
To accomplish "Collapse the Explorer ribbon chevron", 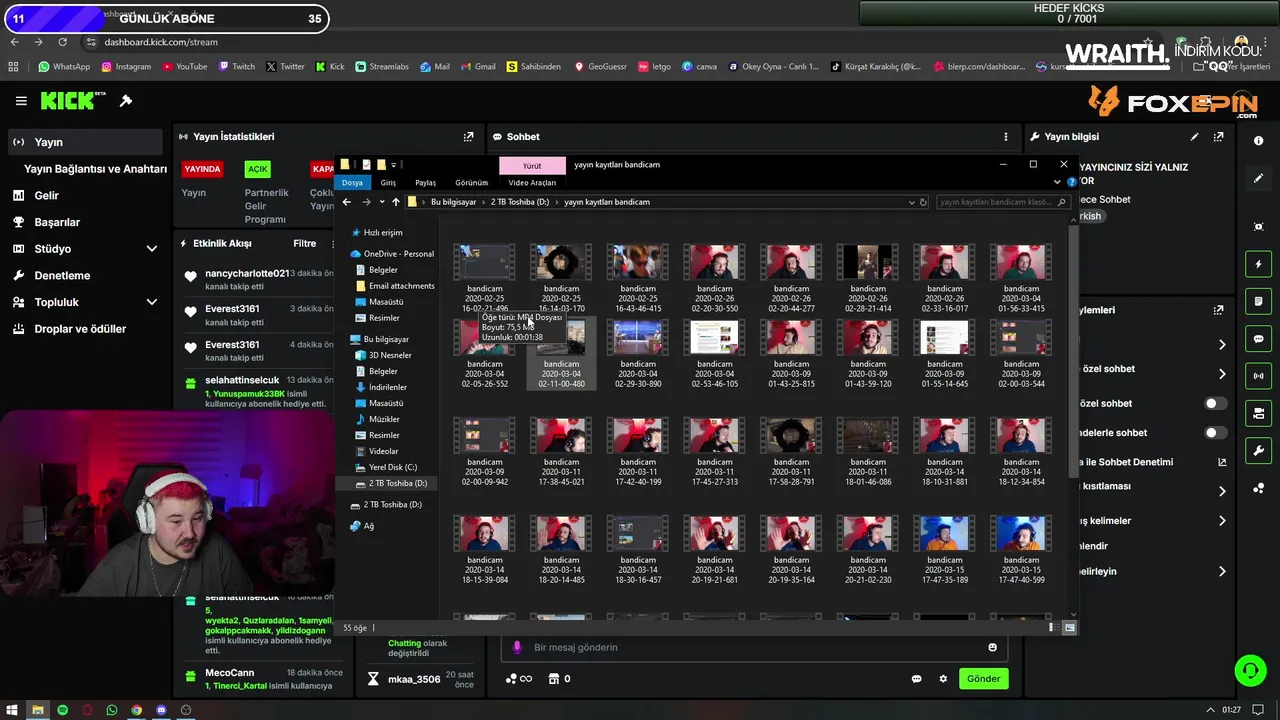I will 1057,182.
